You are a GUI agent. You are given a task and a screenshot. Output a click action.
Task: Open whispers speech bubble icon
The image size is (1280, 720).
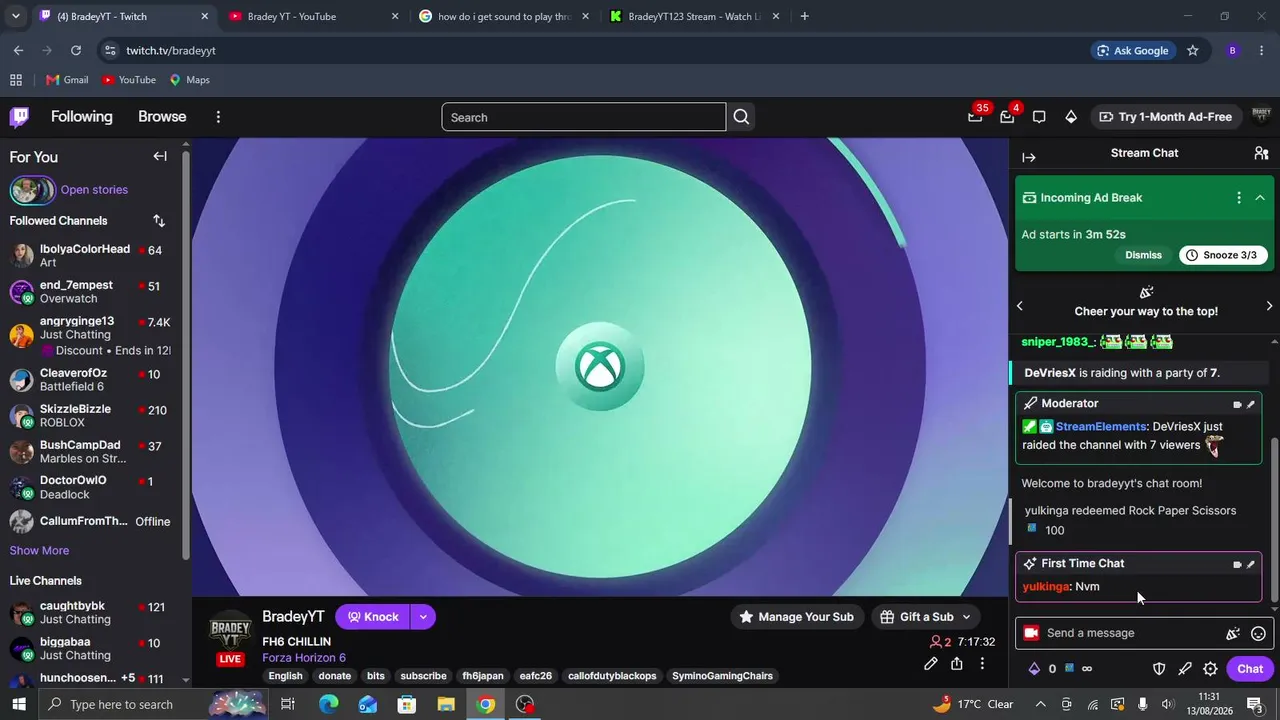point(1039,117)
